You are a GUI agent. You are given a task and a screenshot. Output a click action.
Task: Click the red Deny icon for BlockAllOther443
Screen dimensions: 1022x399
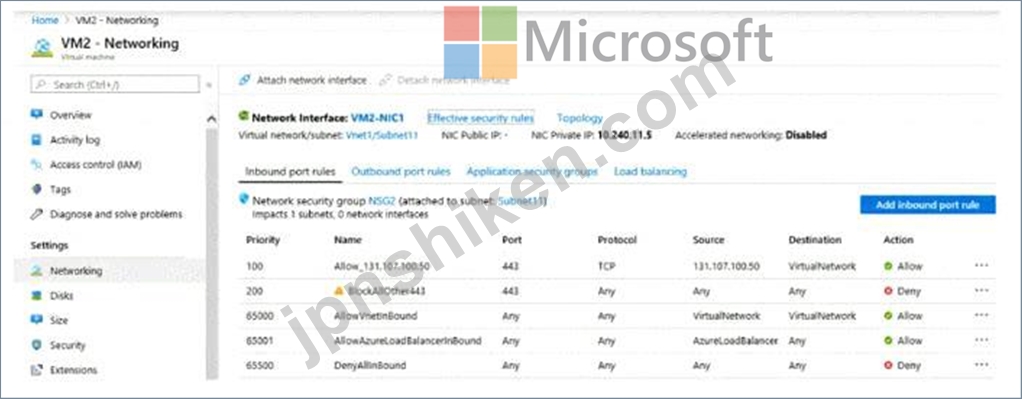tap(888, 291)
